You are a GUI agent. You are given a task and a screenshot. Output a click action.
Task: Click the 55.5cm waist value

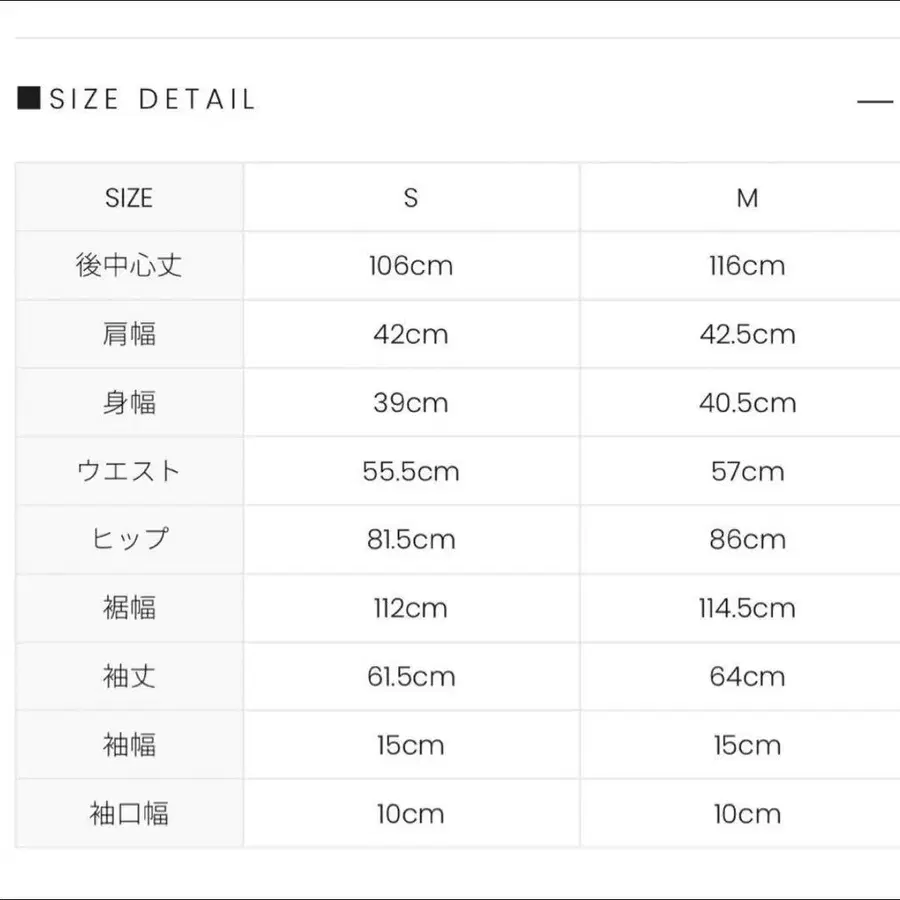411,471
